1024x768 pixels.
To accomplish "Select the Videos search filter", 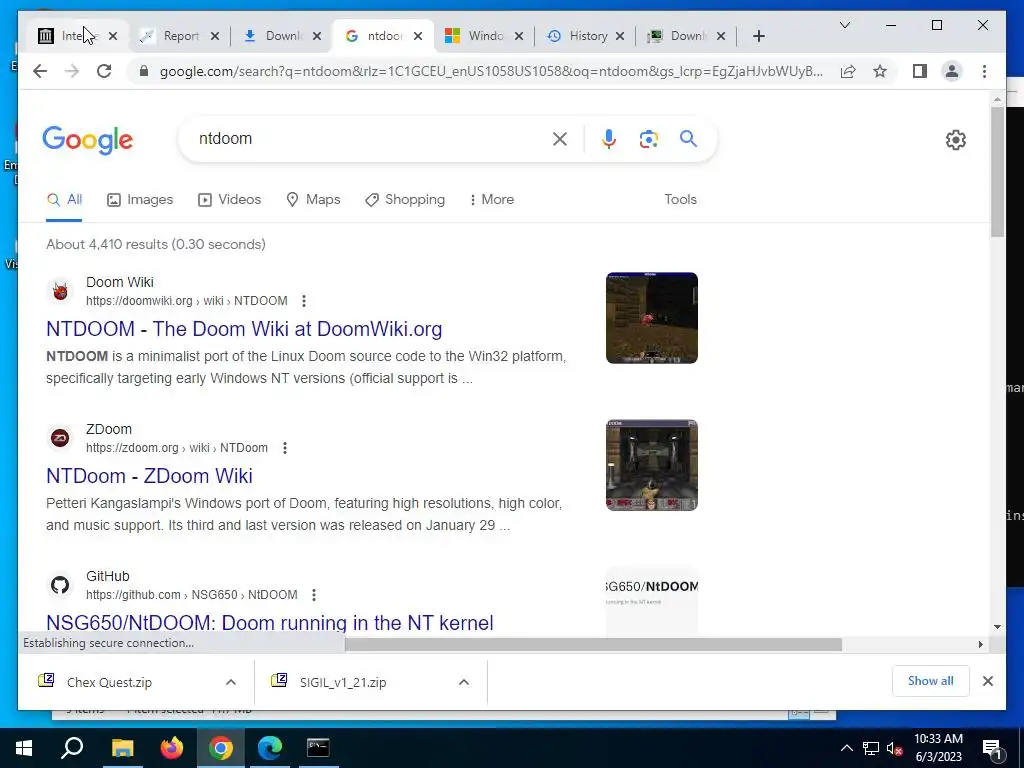I will point(229,200).
